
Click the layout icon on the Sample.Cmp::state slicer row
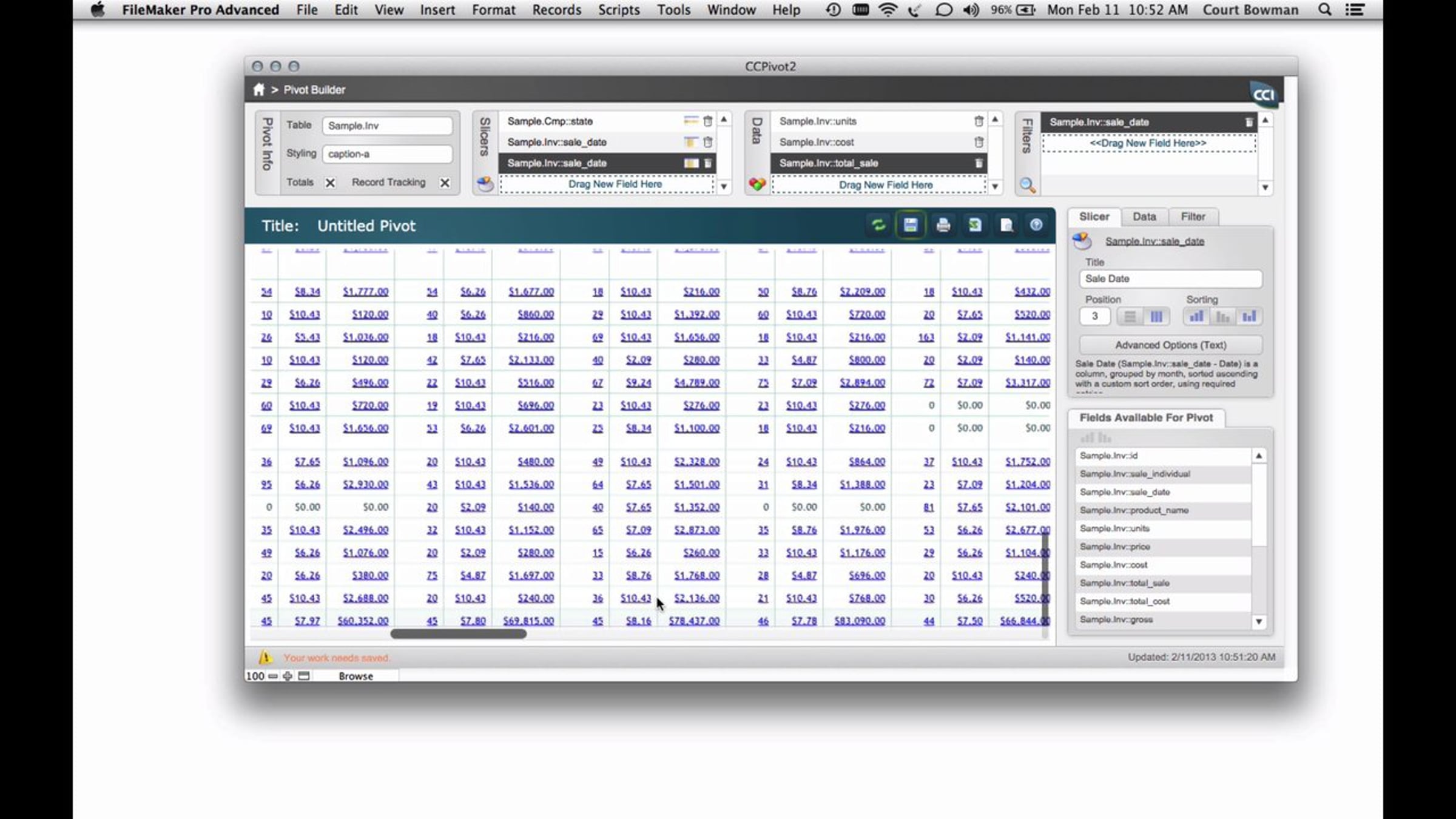click(x=691, y=121)
